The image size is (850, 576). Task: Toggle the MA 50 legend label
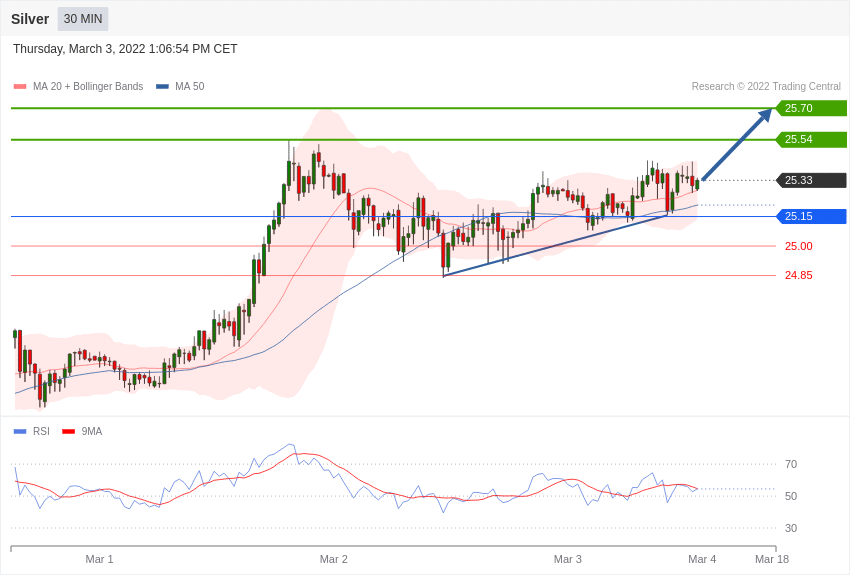pyautogui.click(x=190, y=87)
